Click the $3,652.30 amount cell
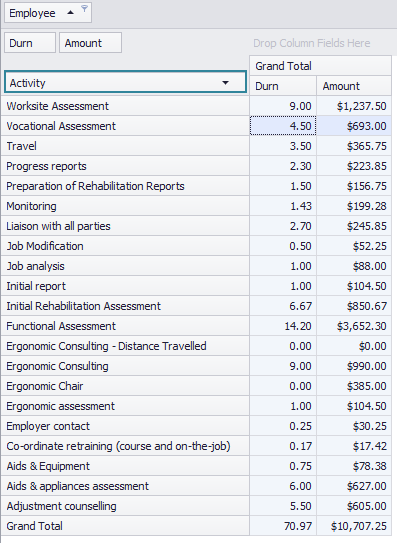397x543 pixels. (354, 326)
